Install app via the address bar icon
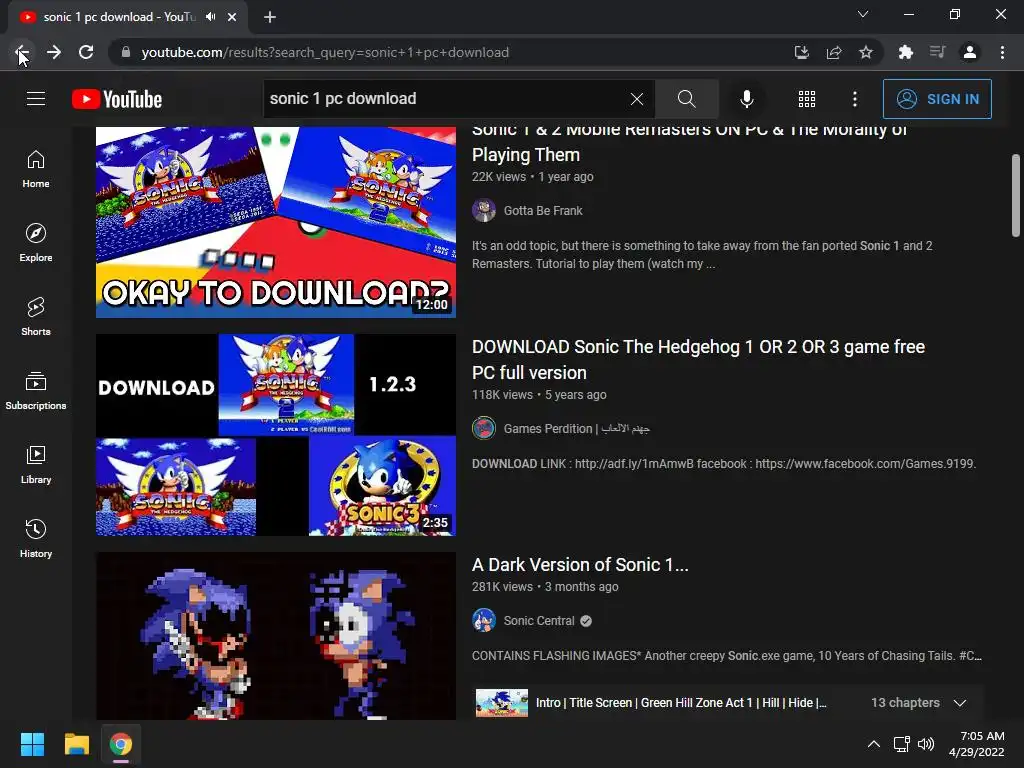The height and width of the screenshot is (768, 1024). [x=801, y=52]
